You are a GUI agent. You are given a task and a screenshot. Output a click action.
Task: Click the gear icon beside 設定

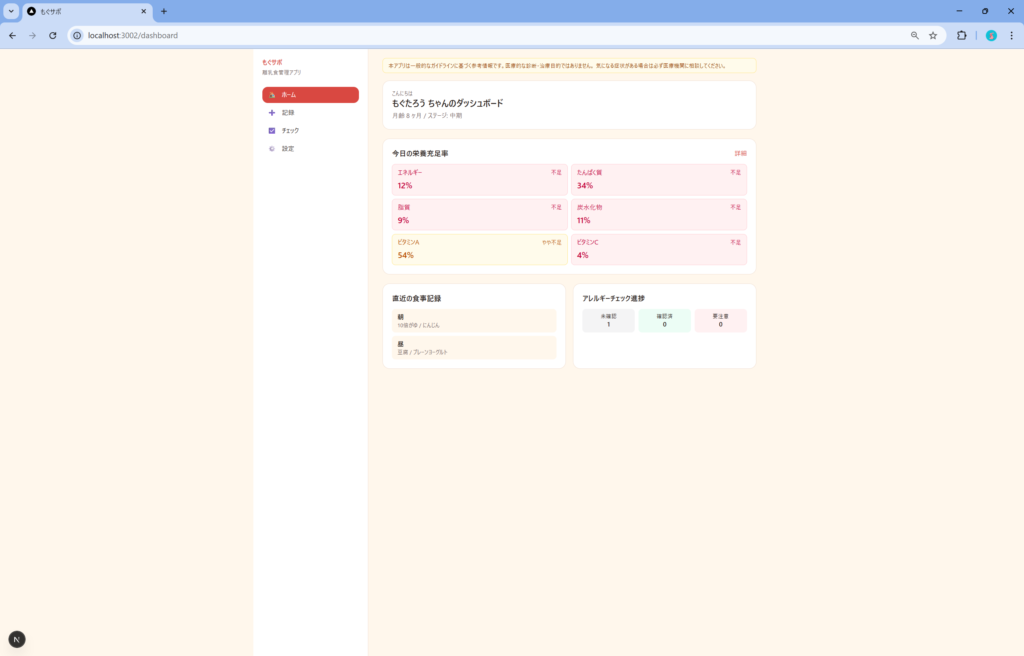[272, 149]
